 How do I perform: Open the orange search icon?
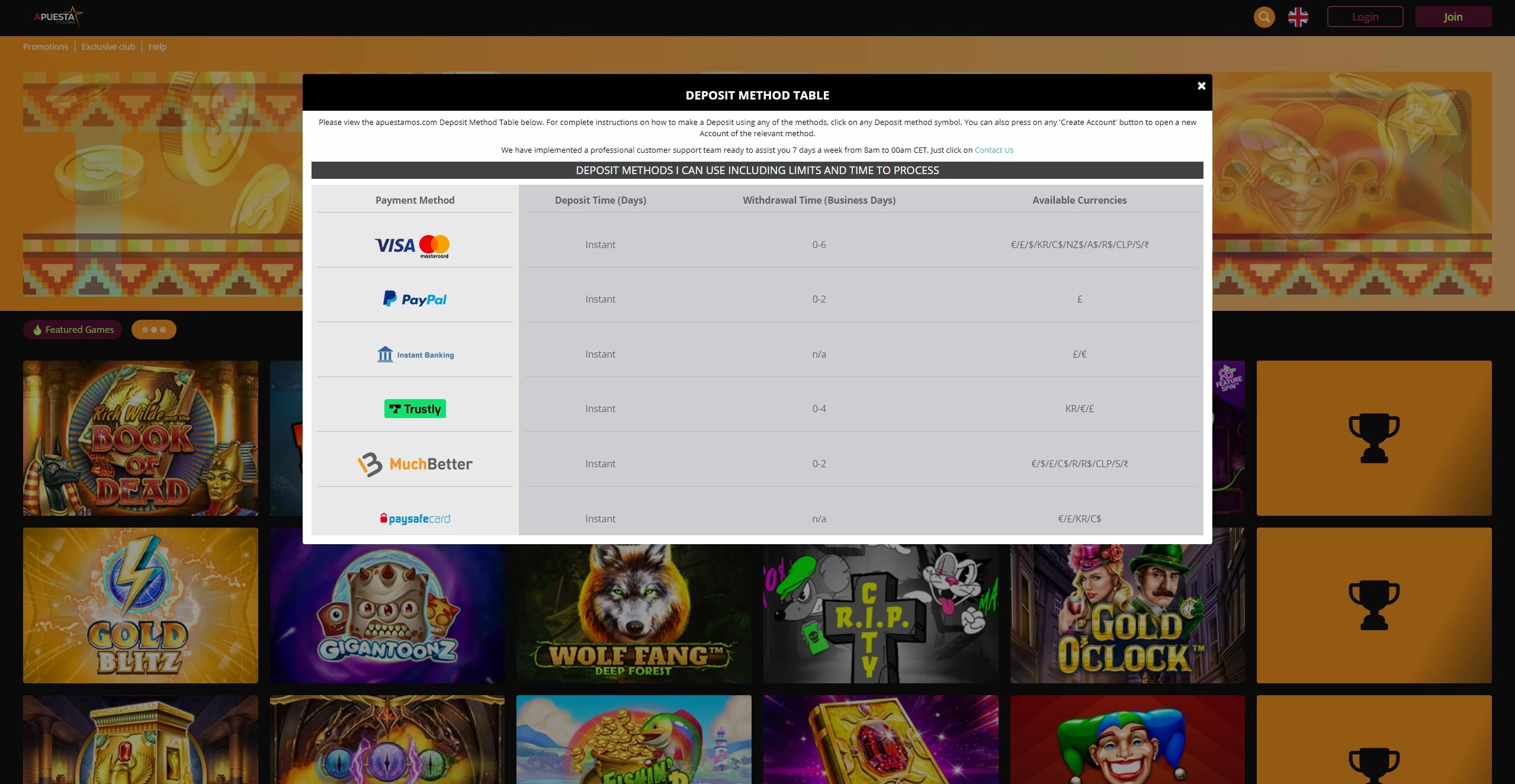(x=1264, y=17)
